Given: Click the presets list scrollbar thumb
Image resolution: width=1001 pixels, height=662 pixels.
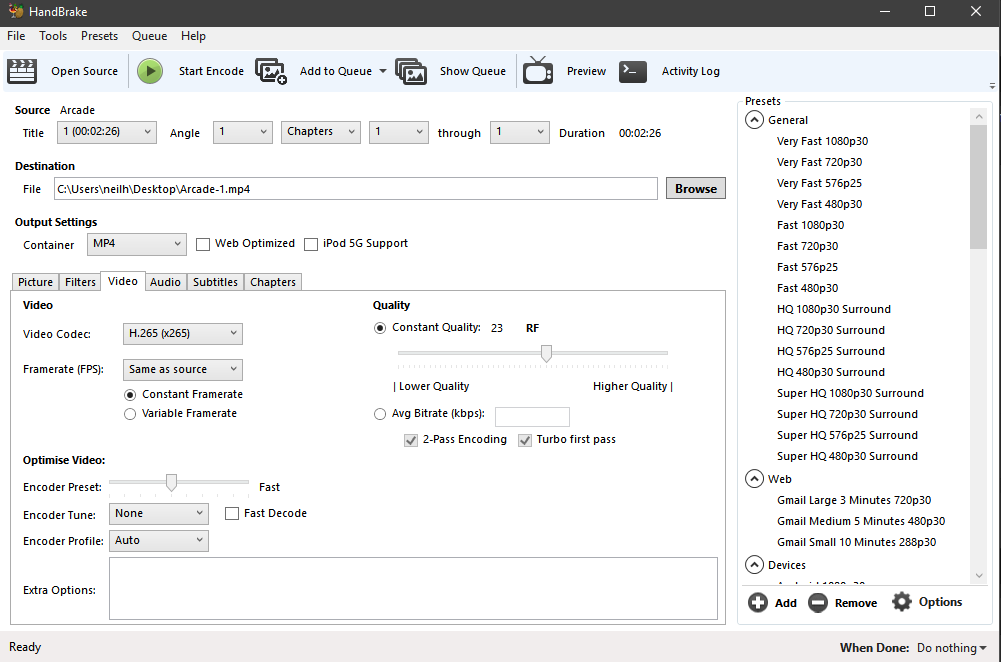Looking at the screenshot, I should [978, 186].
